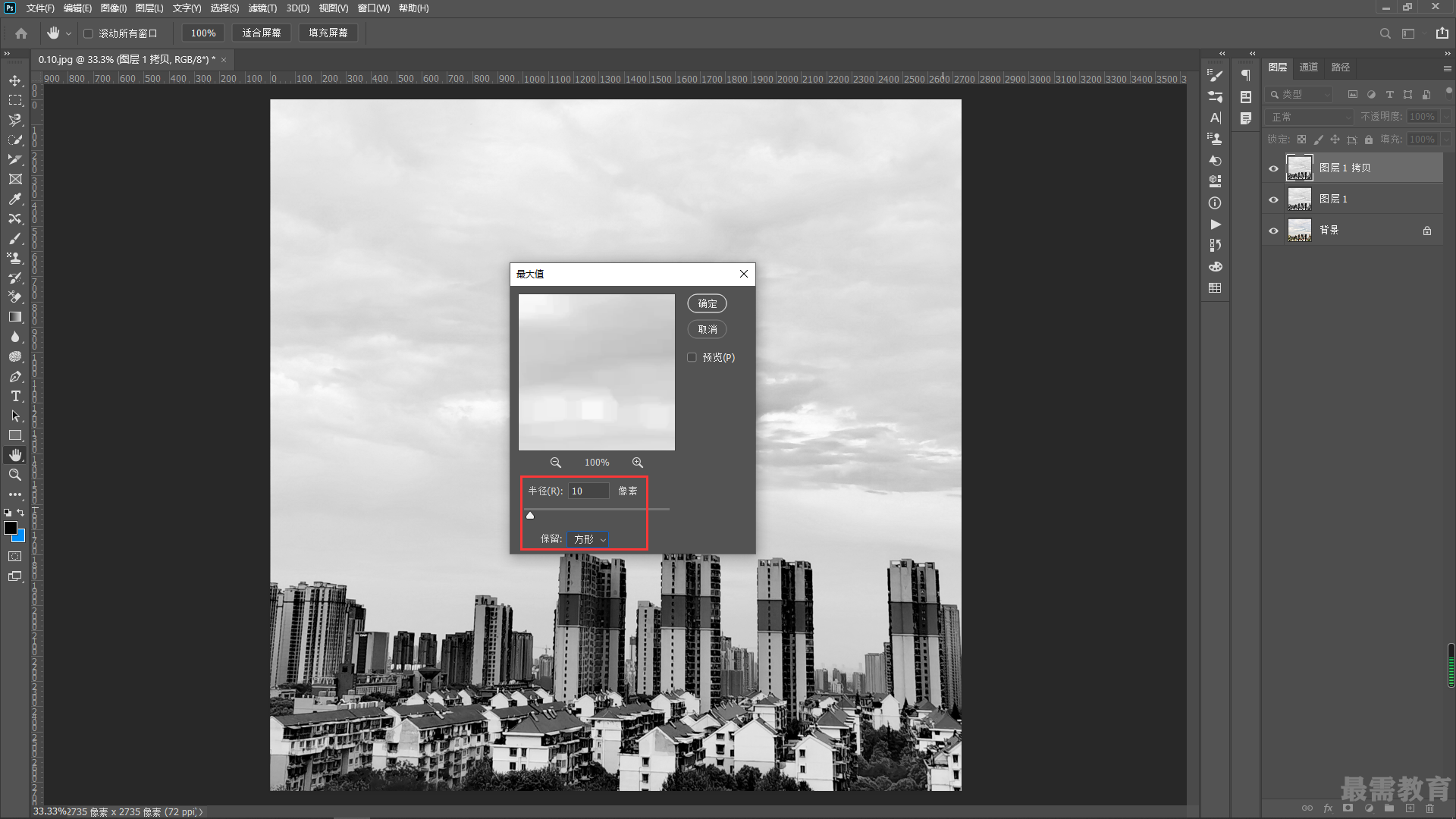Select the Eyedropper tool
The image size is (1456, 819).
15,199
